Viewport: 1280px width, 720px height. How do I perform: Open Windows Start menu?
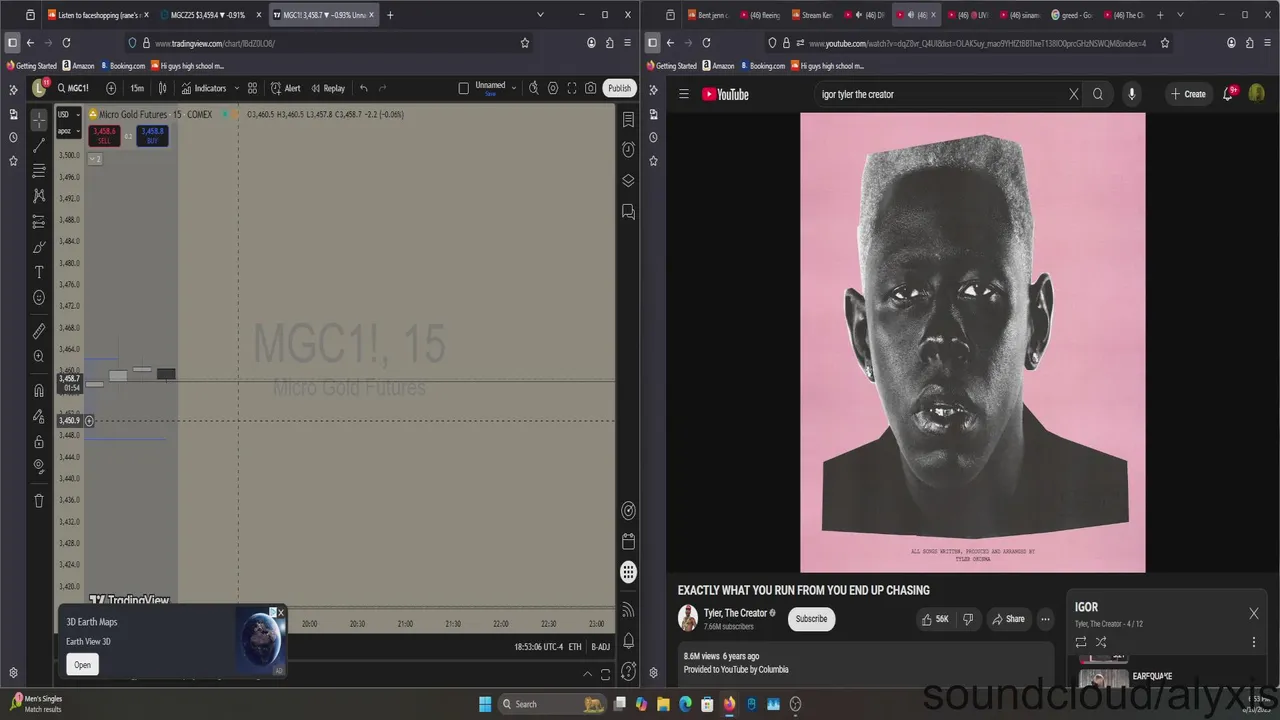pyautogui.click(x=485, y=704)
